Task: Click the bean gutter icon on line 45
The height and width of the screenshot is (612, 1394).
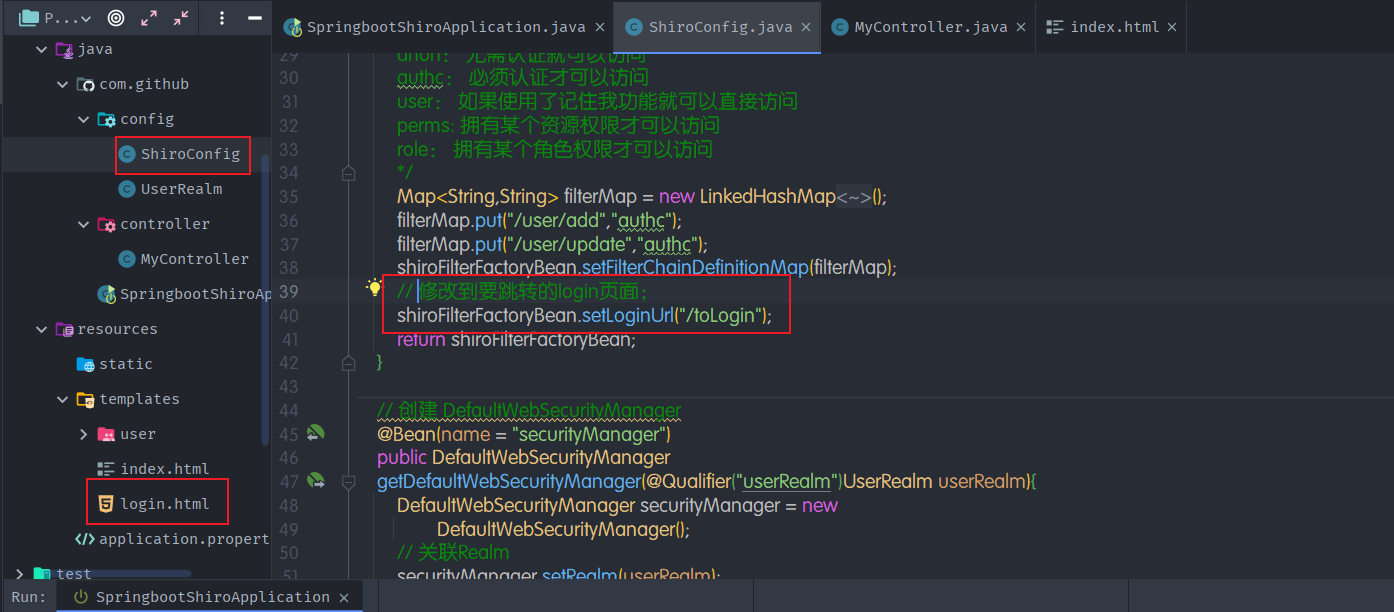Action: (x=316, y=433)
